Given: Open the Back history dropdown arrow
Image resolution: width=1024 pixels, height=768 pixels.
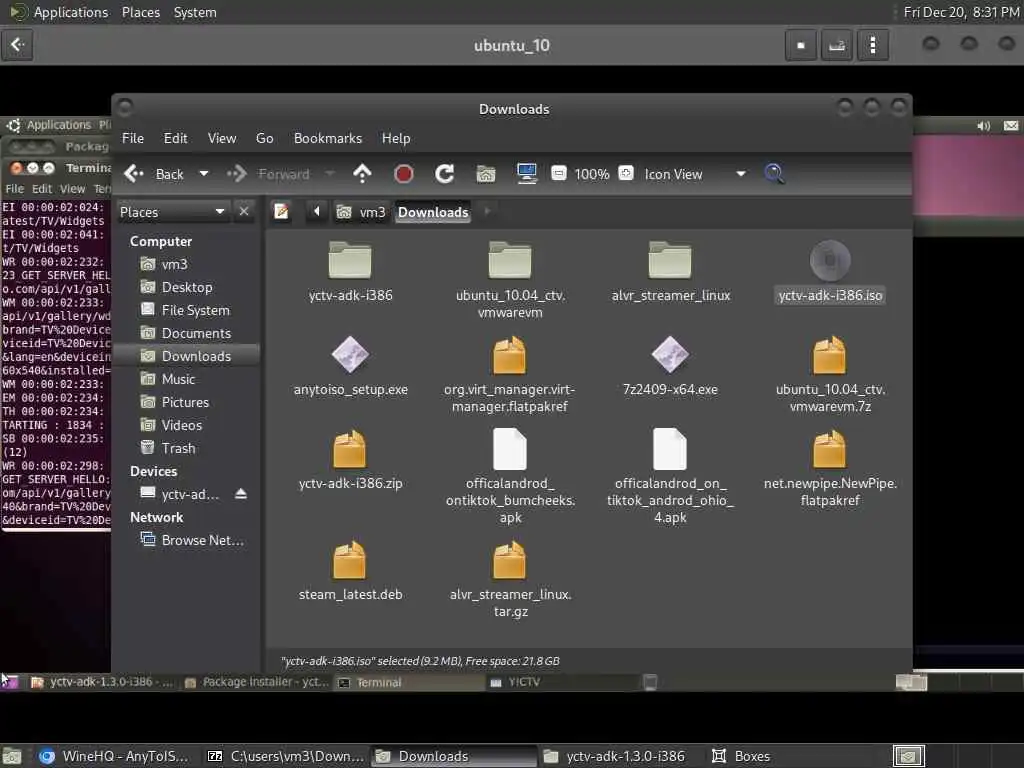Looking at the screenshot, I should 204,174.
